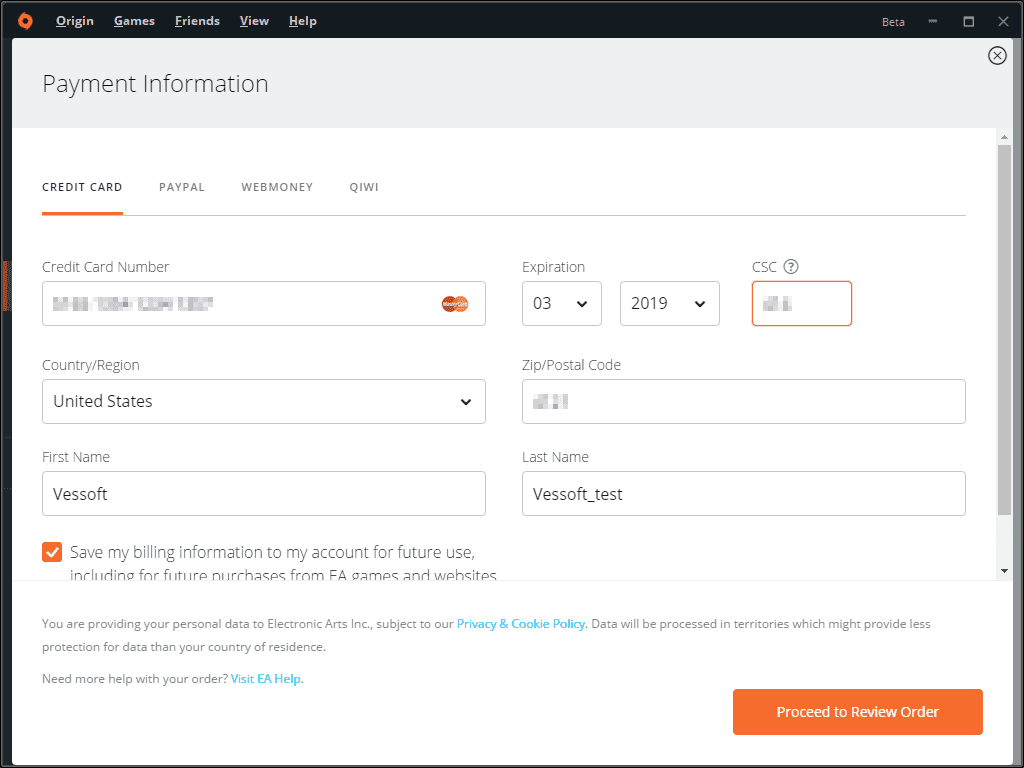Maximize the Origin window
Image resolution: width=1024 pixels, height=768 pixels.
click(968, 21)
